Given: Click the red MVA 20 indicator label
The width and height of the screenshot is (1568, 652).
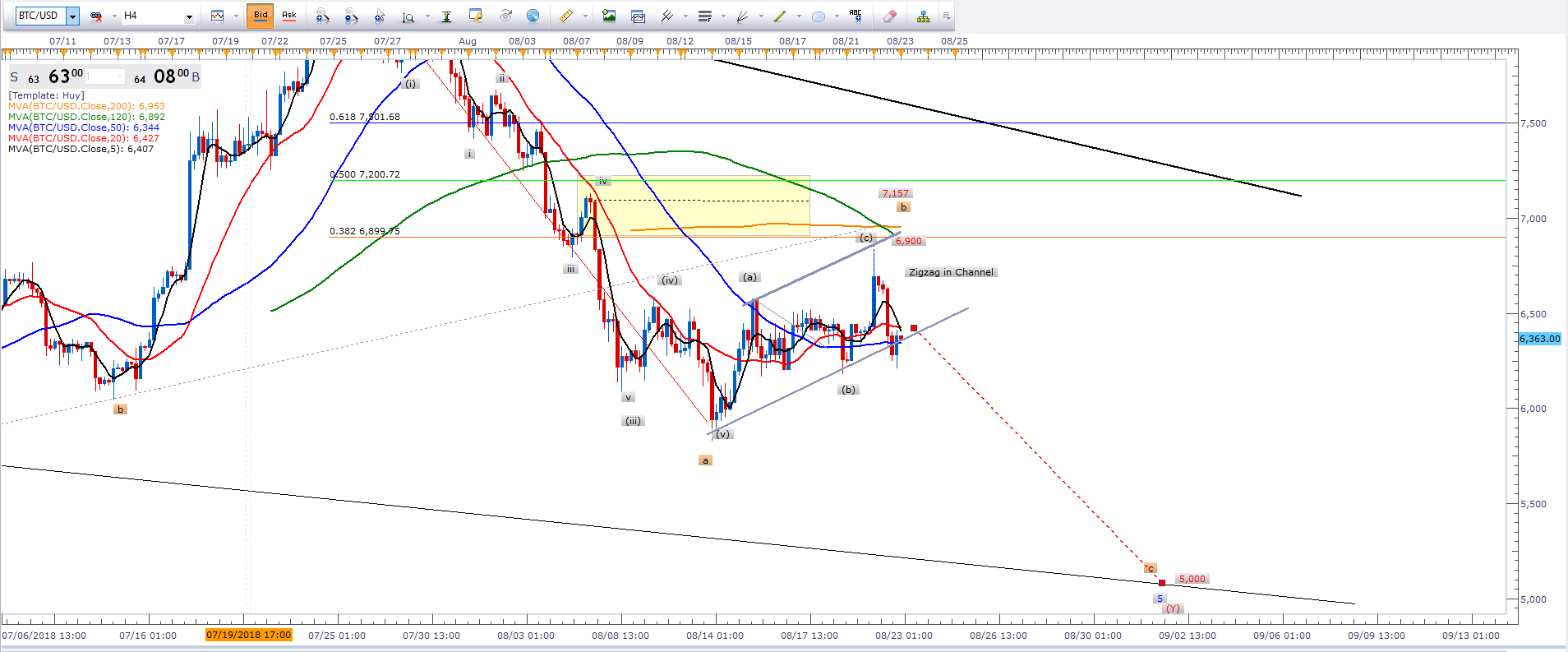Looking at the screenshot, I should (x=83, y=138).
